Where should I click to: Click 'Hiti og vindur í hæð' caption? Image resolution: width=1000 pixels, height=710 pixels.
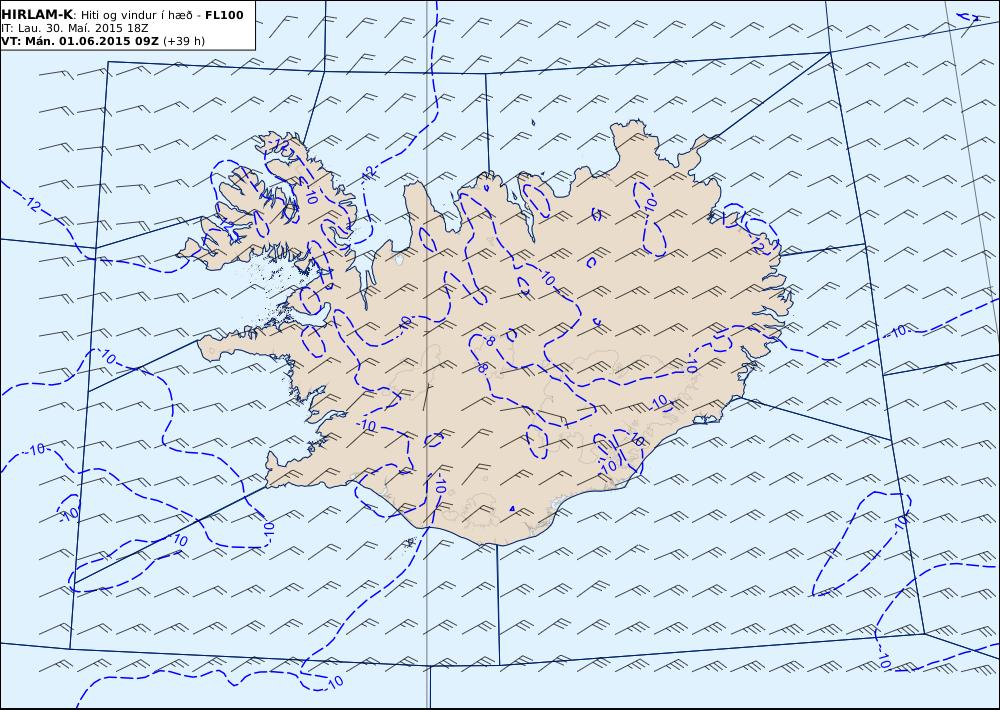(x=136, y=15)
